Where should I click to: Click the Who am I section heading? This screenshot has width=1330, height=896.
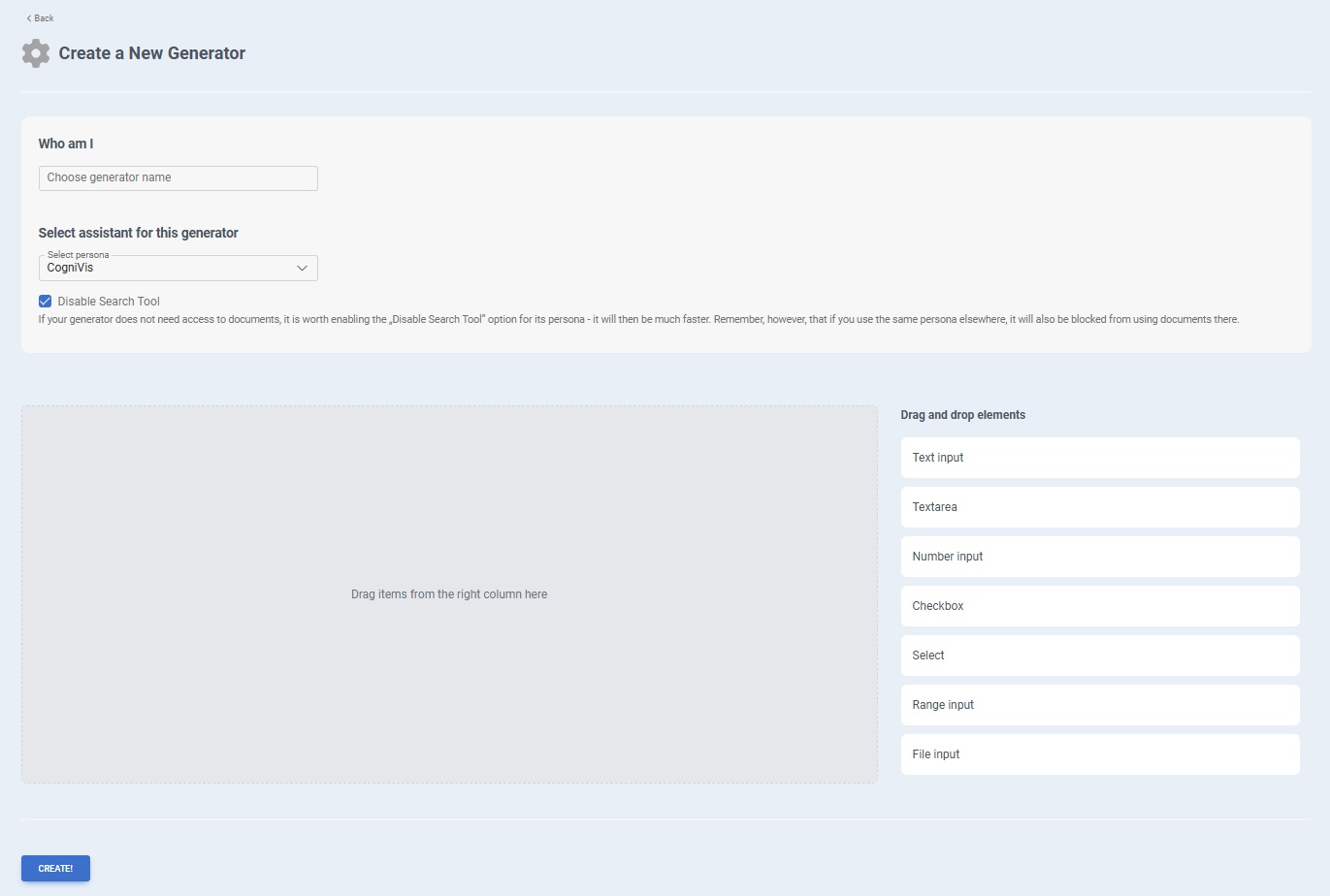[66, 144]
